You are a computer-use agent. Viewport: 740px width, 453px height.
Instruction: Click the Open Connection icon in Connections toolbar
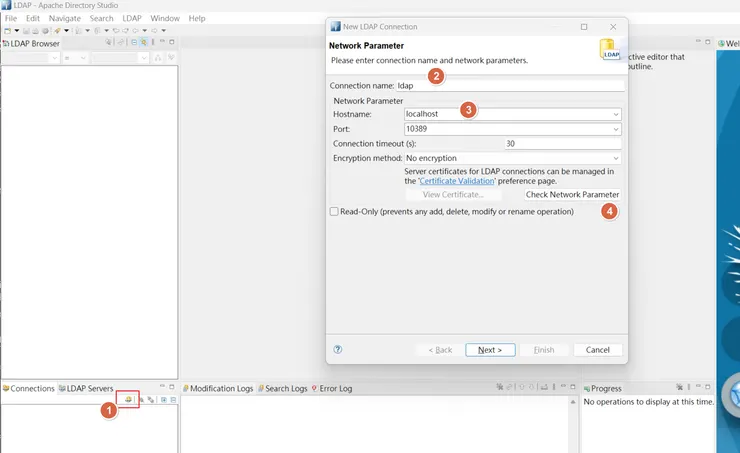click(x=142, y=400)
